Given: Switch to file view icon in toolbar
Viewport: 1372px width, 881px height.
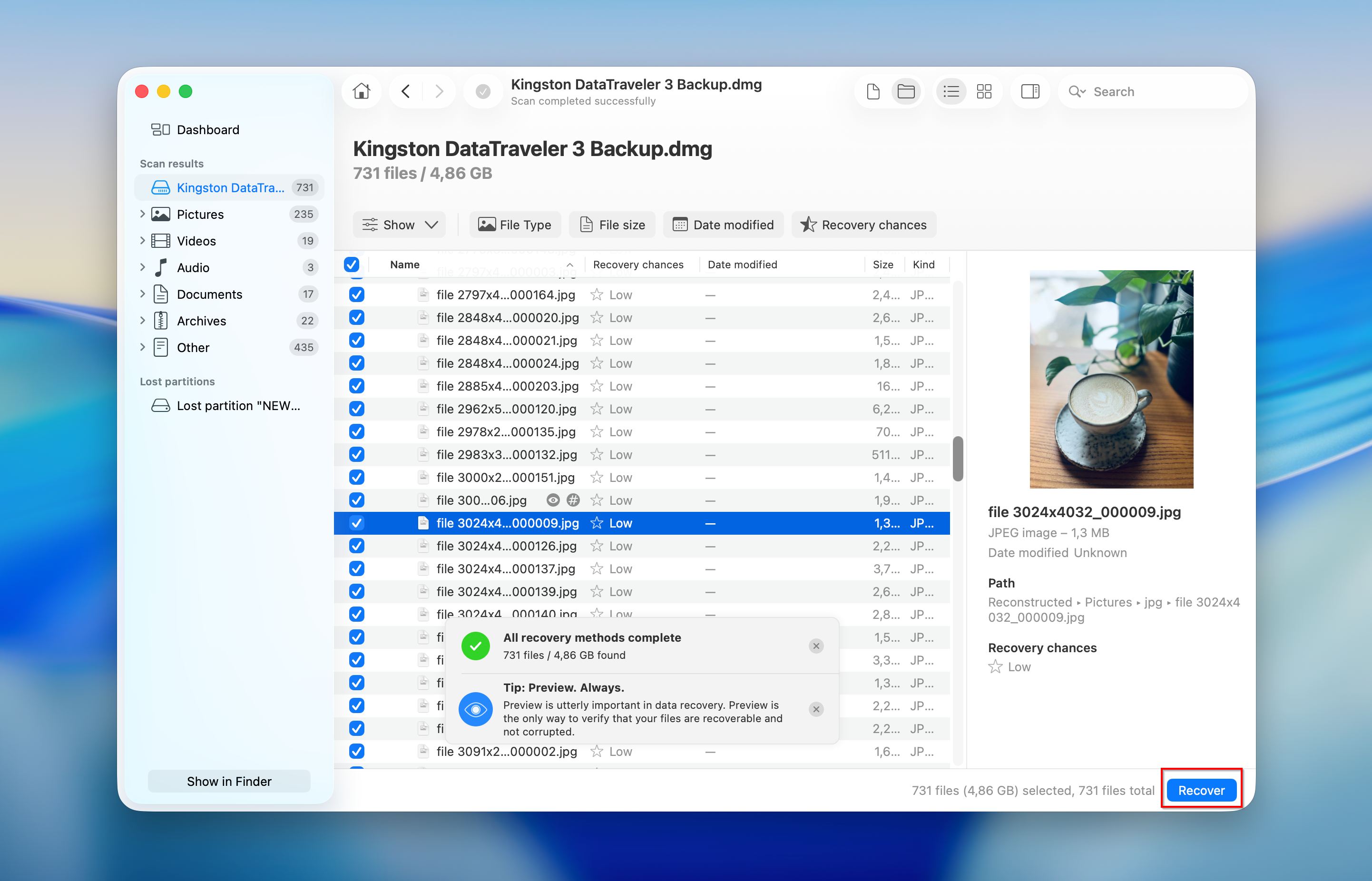Looking at the screenshot, I should pos(873,91).
